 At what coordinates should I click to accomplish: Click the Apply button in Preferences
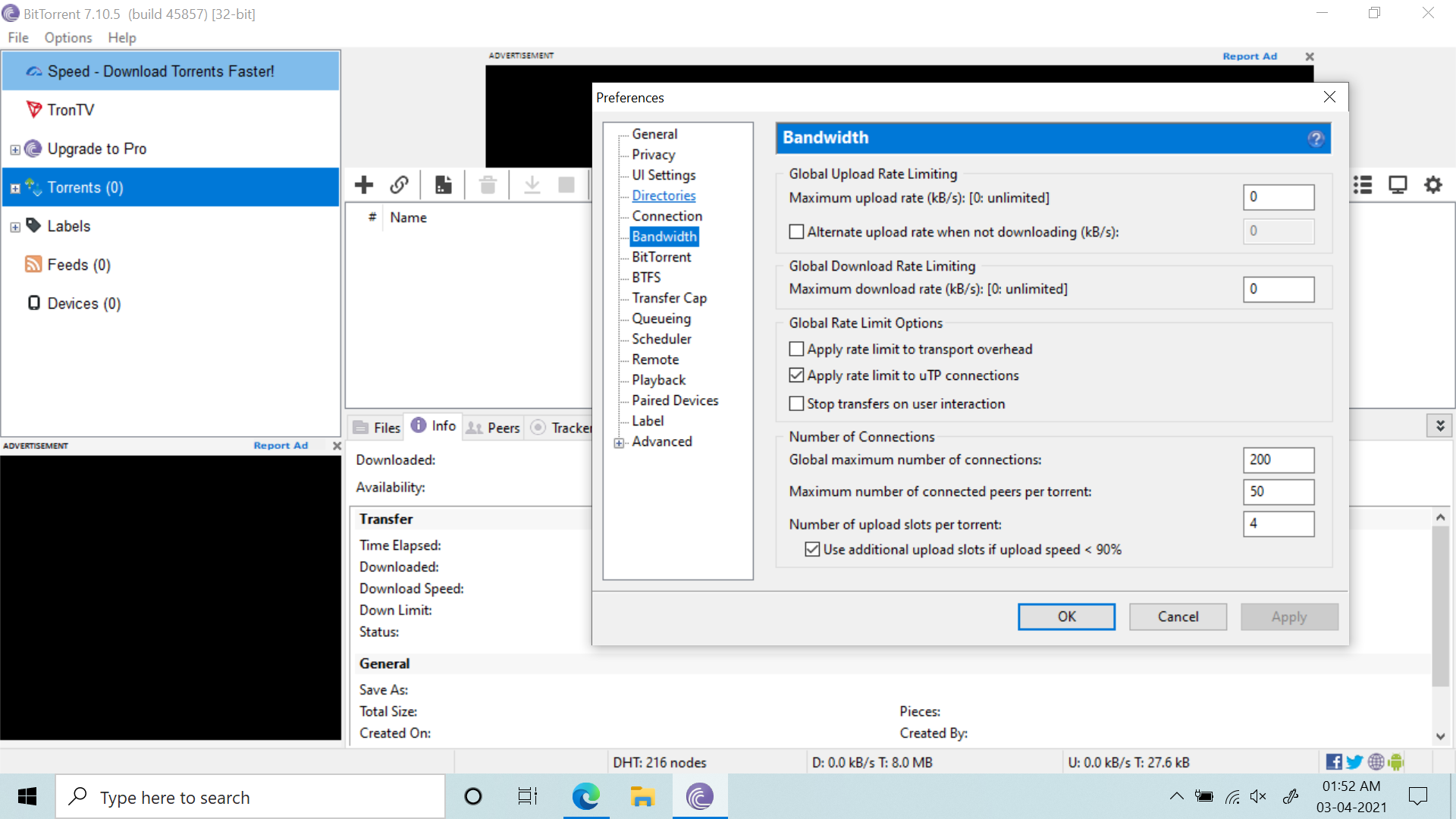click(x=1289, y=617)
